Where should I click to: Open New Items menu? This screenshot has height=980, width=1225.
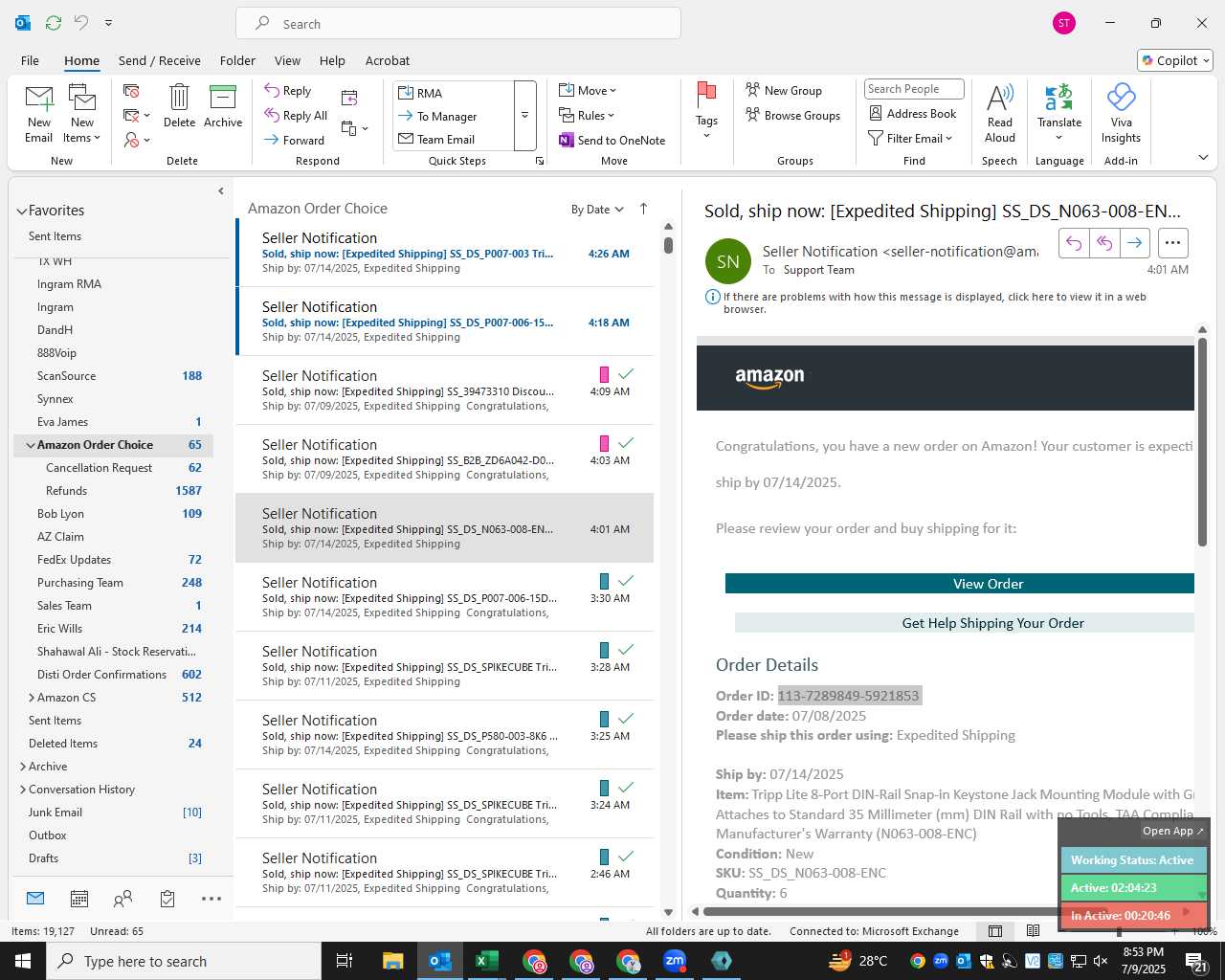[x=82, y=114]
